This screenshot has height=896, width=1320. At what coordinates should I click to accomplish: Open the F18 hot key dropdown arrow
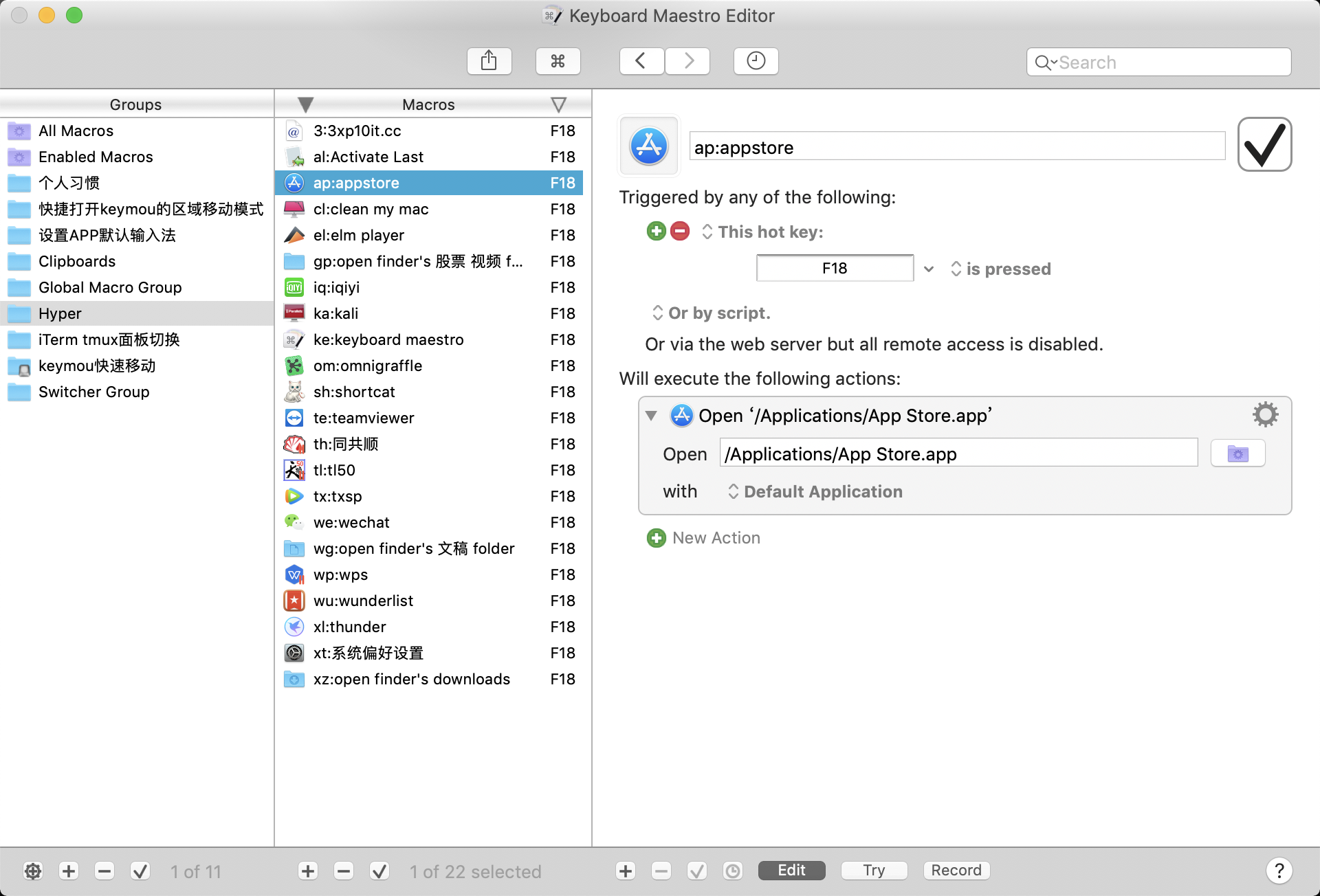click(929, 269)
